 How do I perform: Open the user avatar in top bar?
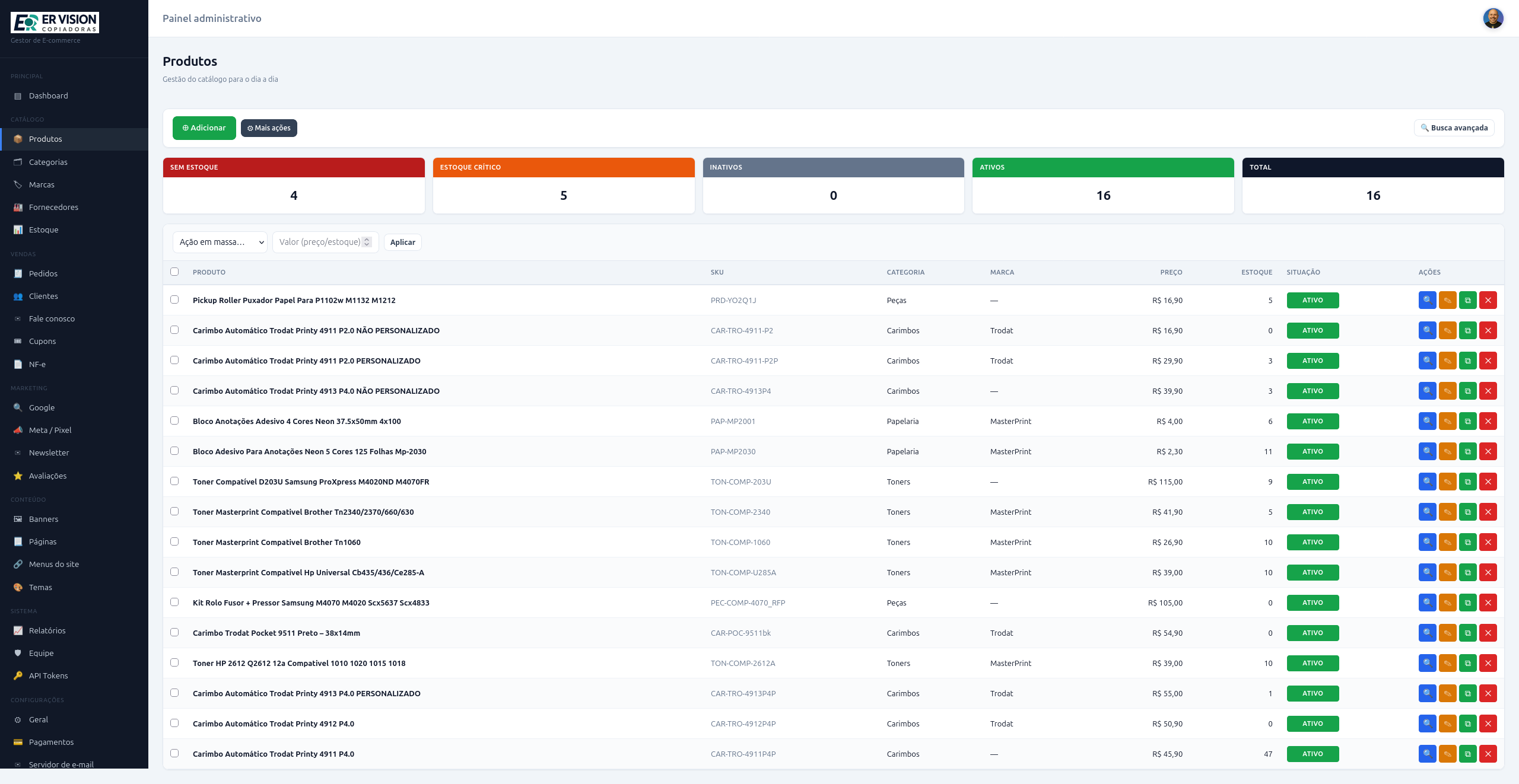pyautogui.click(x=1493, y=18)
